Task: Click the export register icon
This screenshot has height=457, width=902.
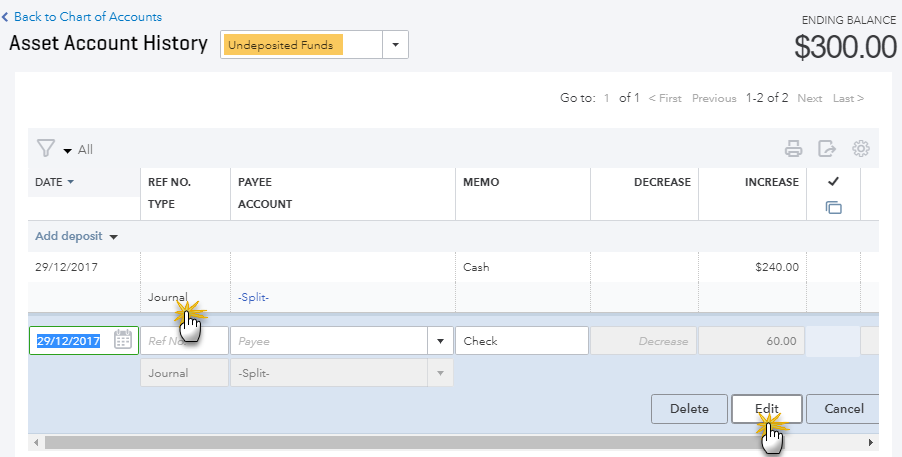Action: coord(827,149)
